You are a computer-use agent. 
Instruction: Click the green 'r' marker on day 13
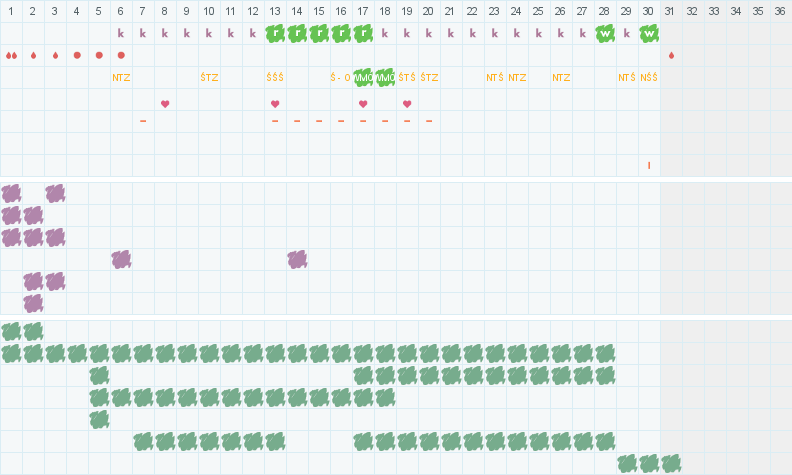pyautogui.click(x=275, y=33)
